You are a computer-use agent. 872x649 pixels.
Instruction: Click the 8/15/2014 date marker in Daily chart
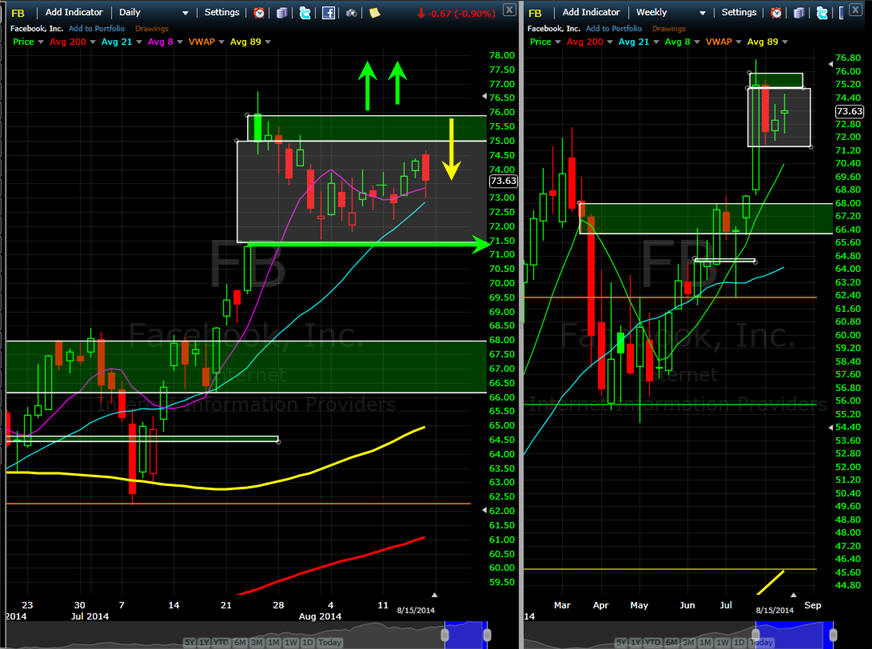[x=415, y=610]
